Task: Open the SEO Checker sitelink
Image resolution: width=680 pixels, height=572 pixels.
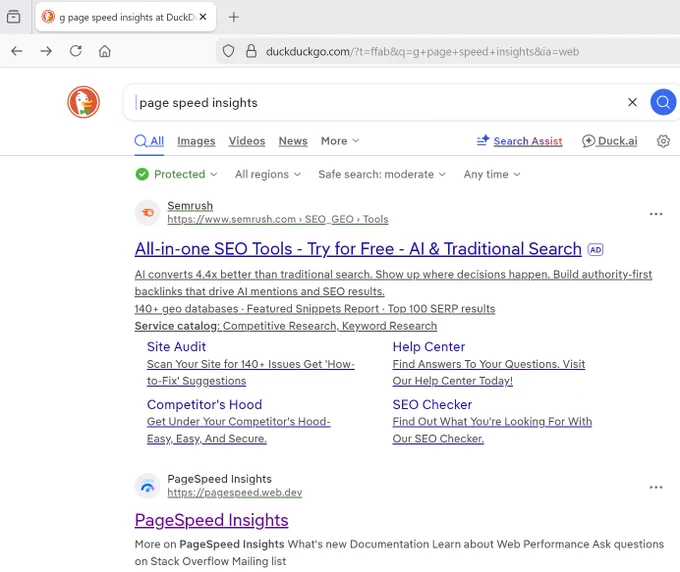Action: [432, 404]
